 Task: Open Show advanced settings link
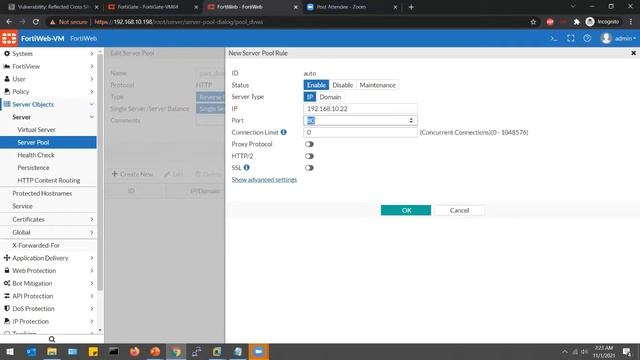[264, 180]
